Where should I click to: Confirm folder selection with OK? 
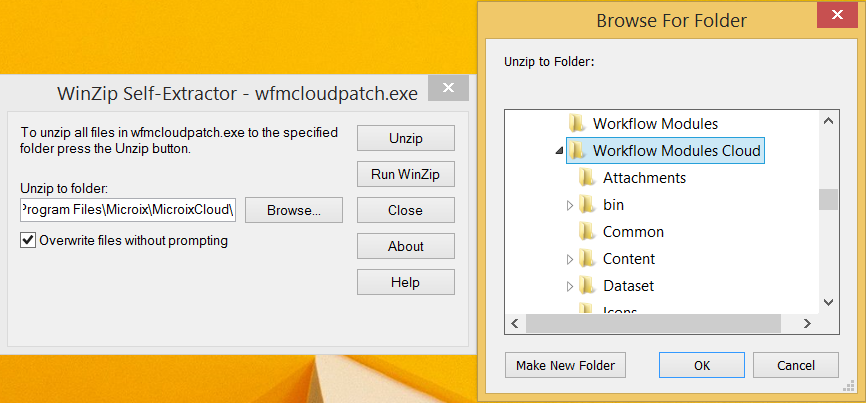702,365
